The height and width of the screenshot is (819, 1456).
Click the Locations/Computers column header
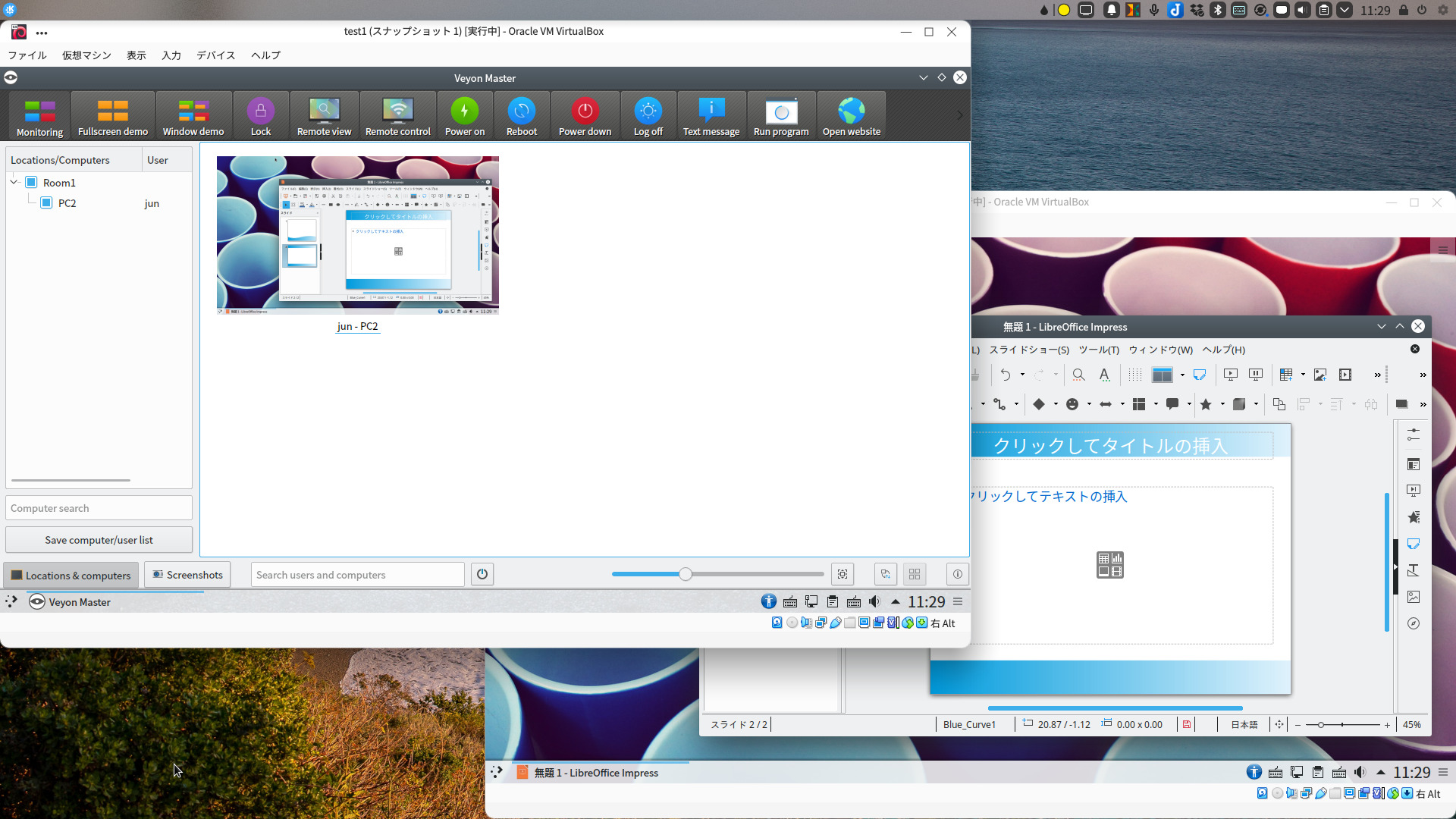74,160
